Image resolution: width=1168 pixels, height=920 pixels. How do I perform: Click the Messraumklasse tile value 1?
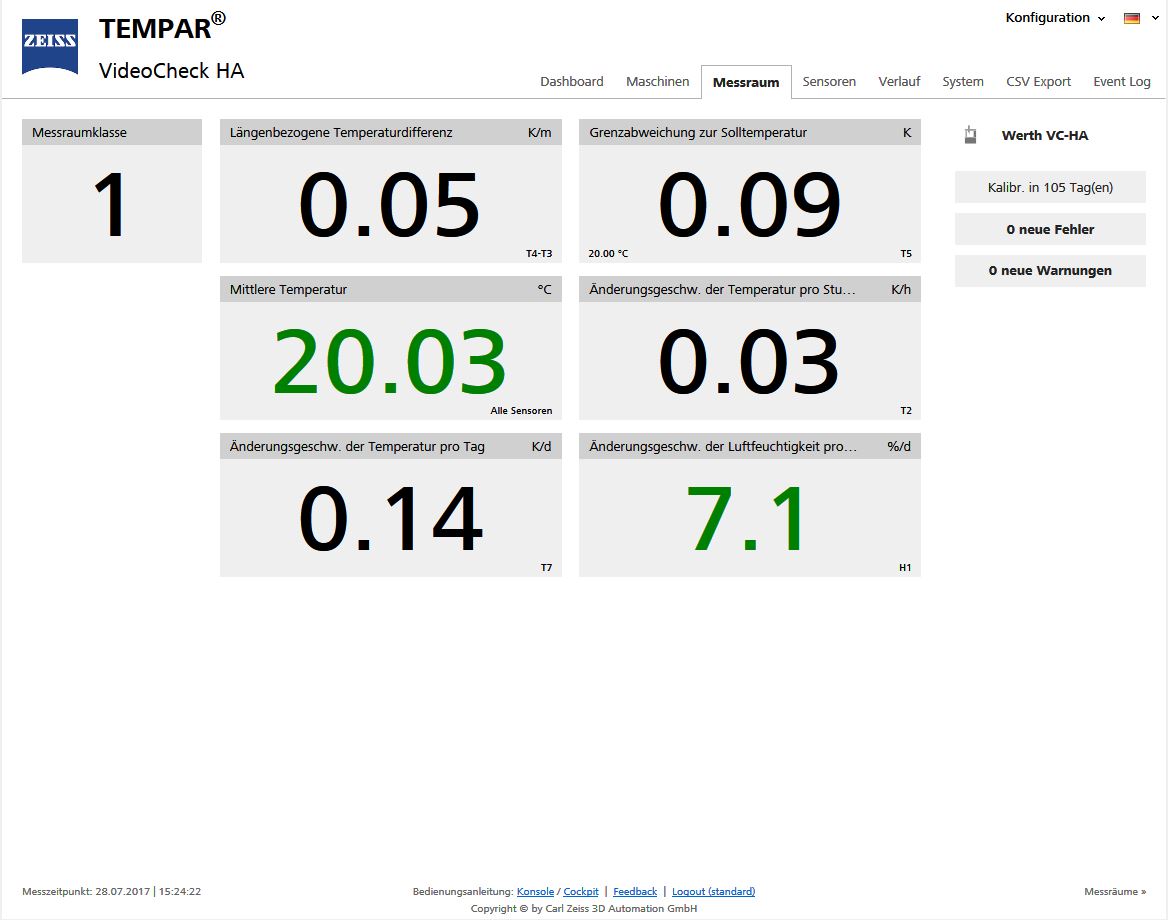coord(111,204)
